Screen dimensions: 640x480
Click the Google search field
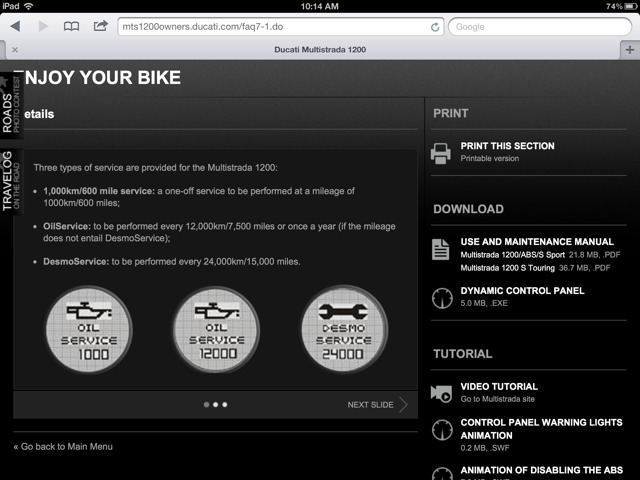pyautogui.click(x=540, y=27)
